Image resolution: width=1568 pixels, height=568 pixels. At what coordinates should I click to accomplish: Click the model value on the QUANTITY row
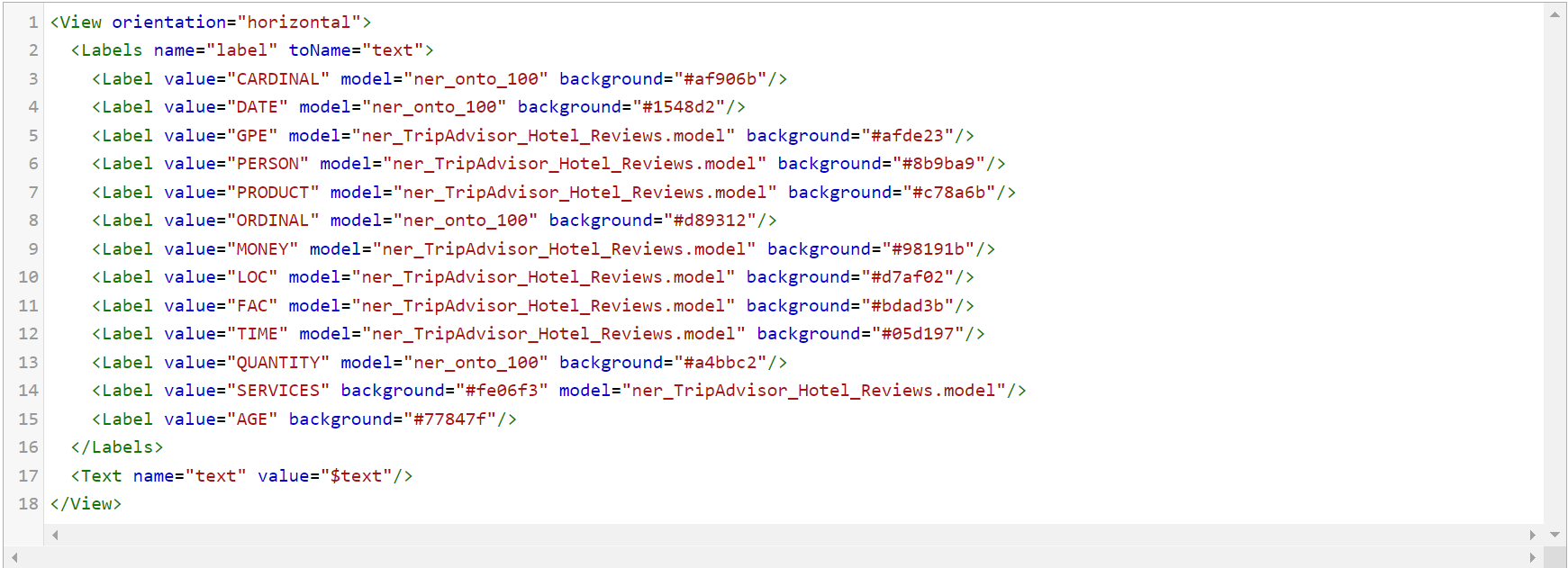(x=476, y=363)
